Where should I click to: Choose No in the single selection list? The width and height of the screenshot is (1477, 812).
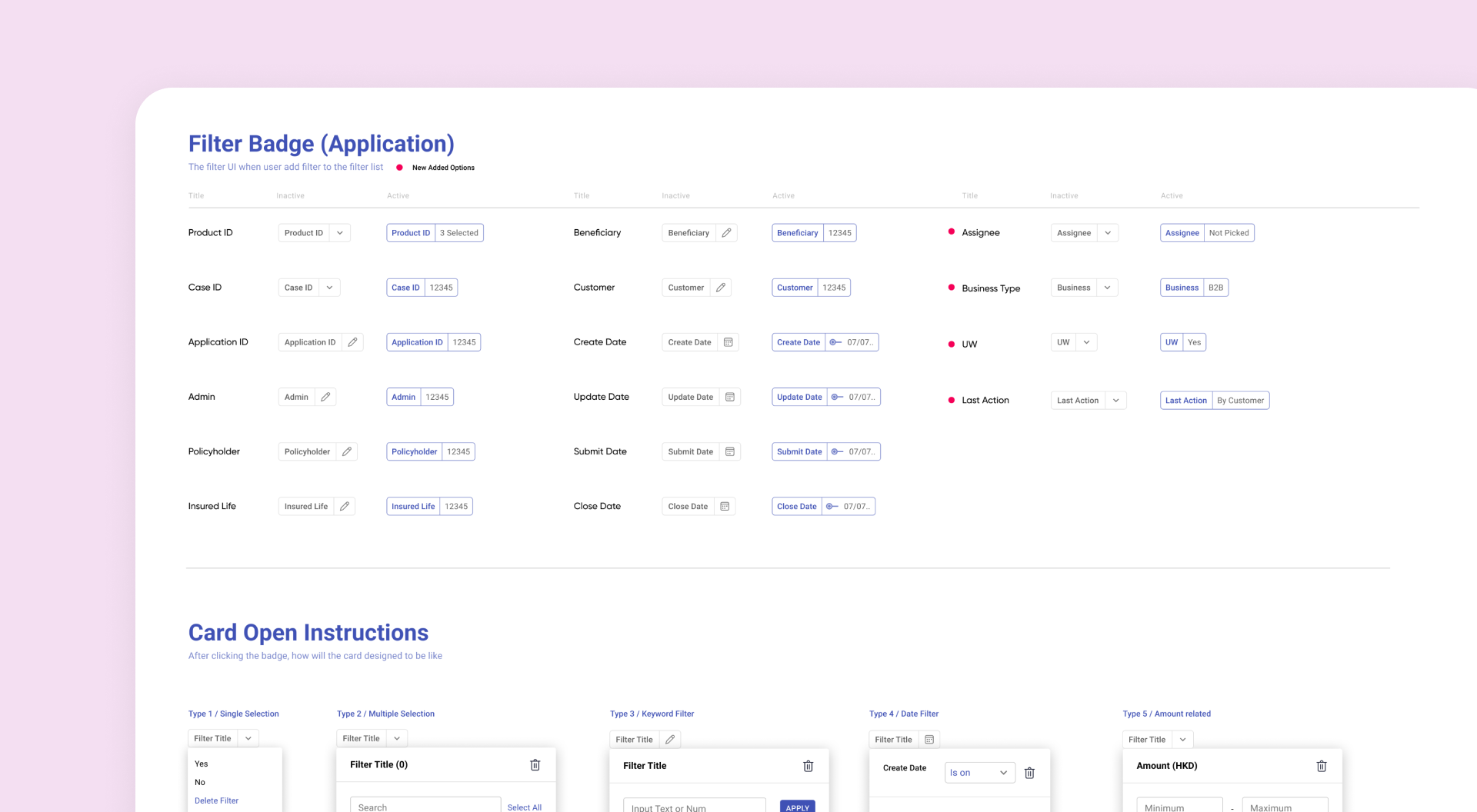tap(200, 782)
